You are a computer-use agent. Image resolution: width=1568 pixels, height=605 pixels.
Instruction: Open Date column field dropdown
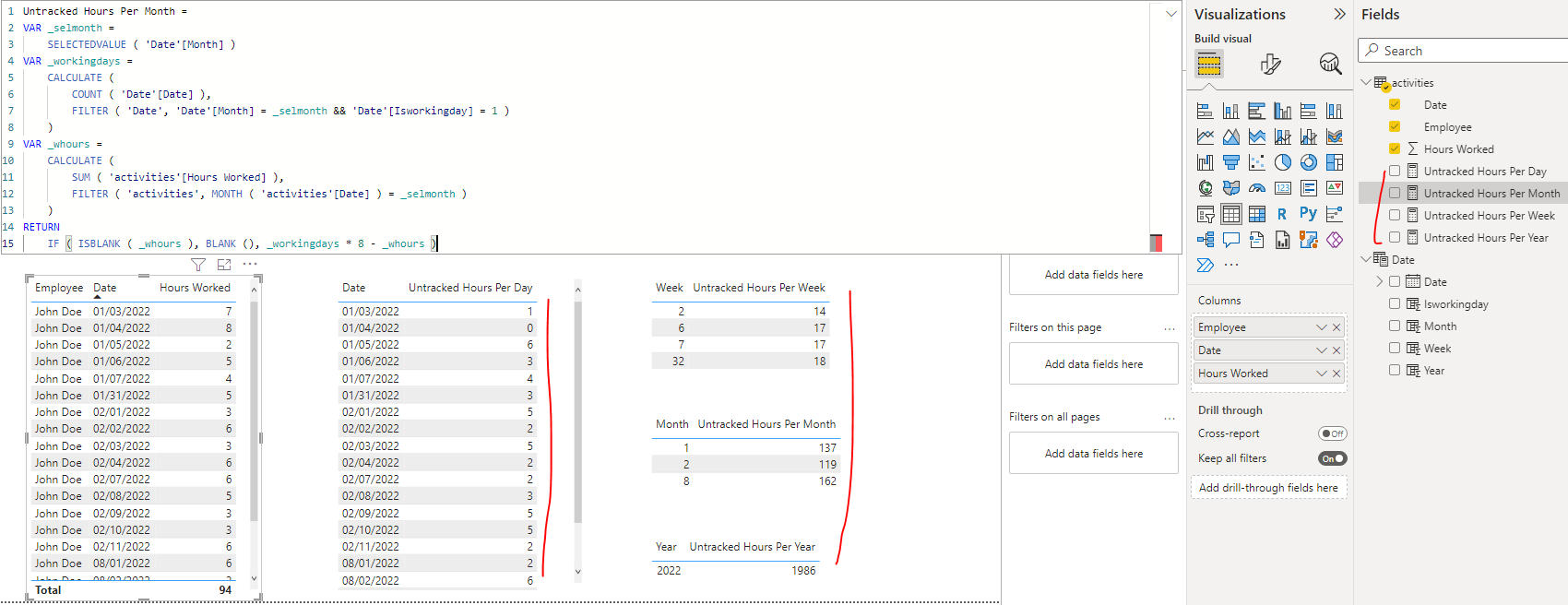[x=1321, y=350]
